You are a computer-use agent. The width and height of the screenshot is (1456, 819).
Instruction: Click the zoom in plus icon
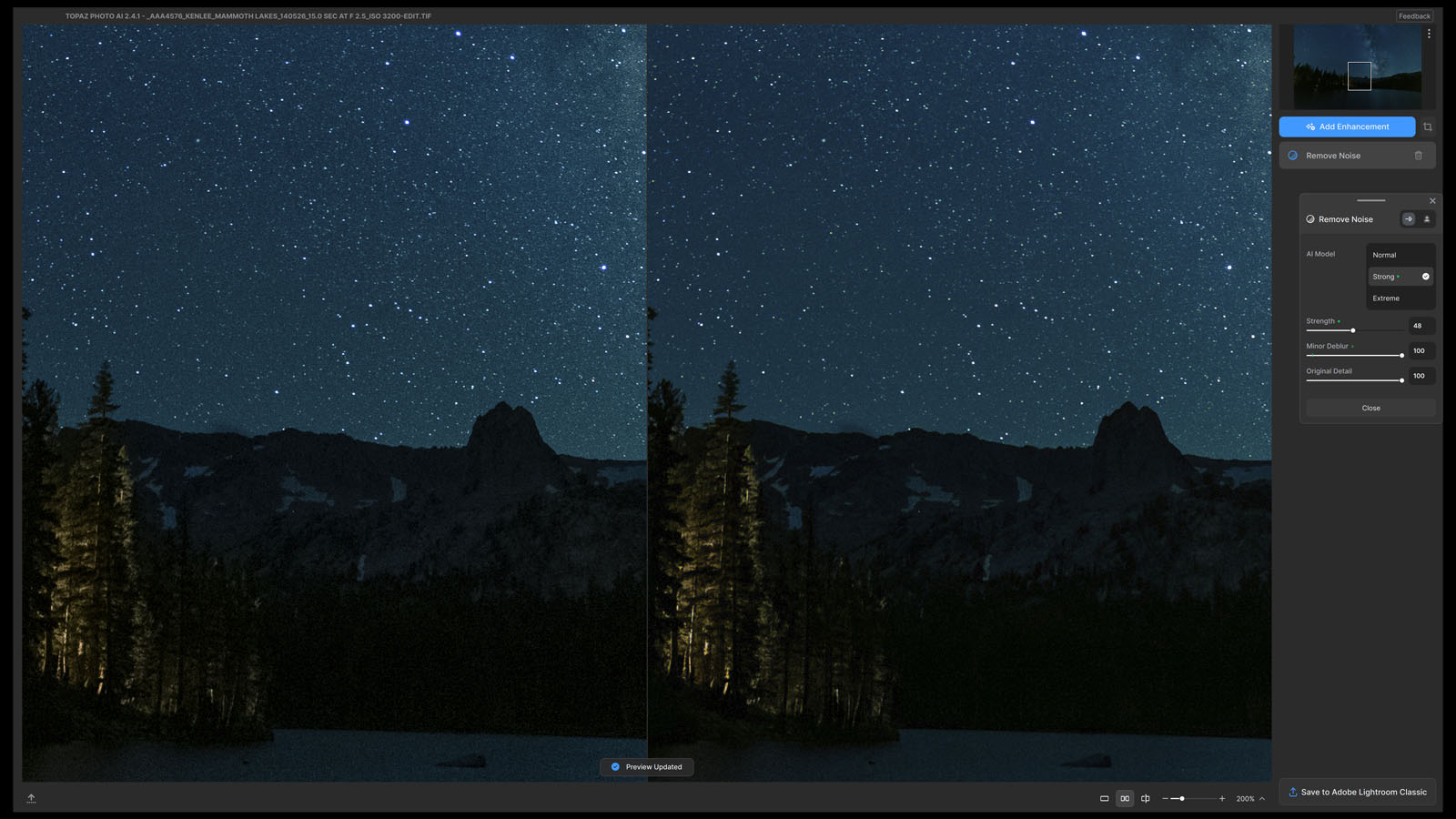coord(1222,799)
